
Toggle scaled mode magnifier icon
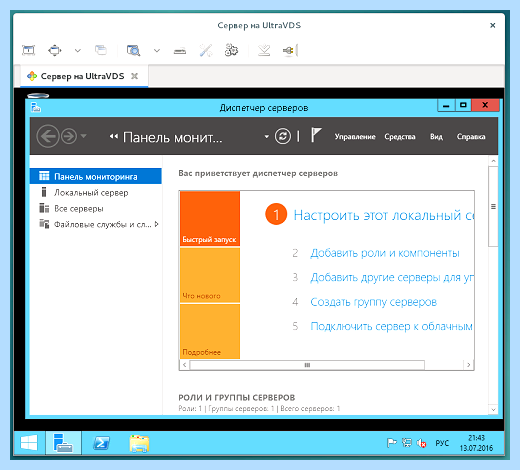[133, 50]
